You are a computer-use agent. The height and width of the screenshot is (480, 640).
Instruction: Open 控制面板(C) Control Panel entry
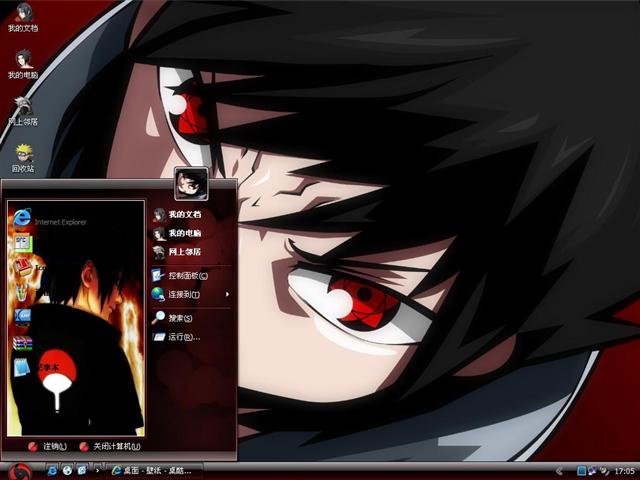tap(180, 276)
